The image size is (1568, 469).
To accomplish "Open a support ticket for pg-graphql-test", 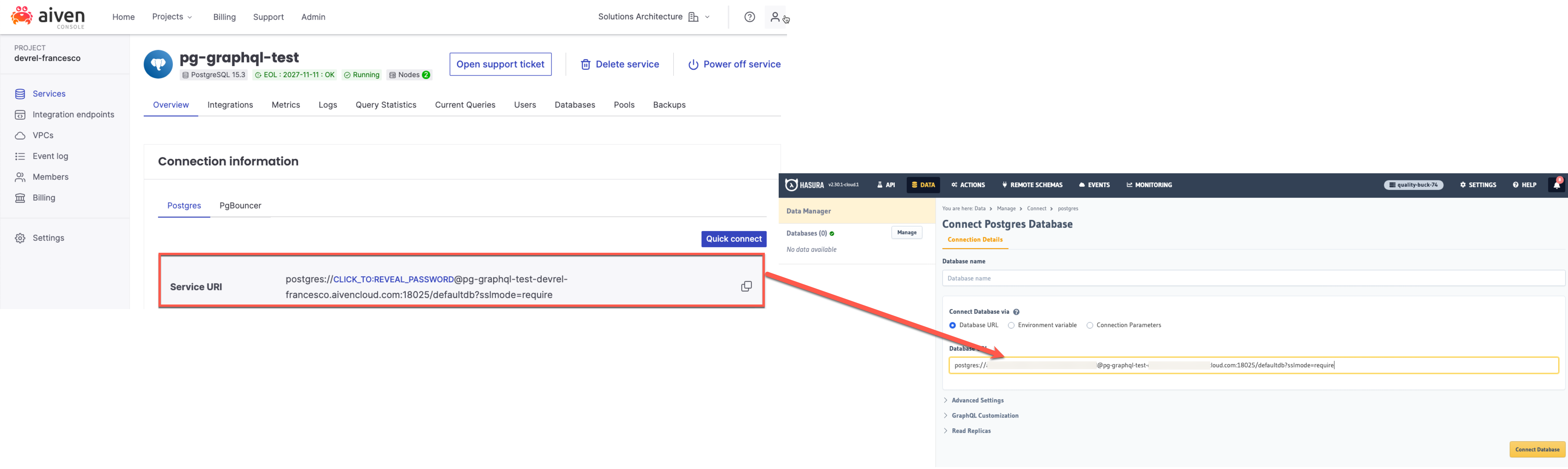I will pyautogui.click(x=500, y=64).
